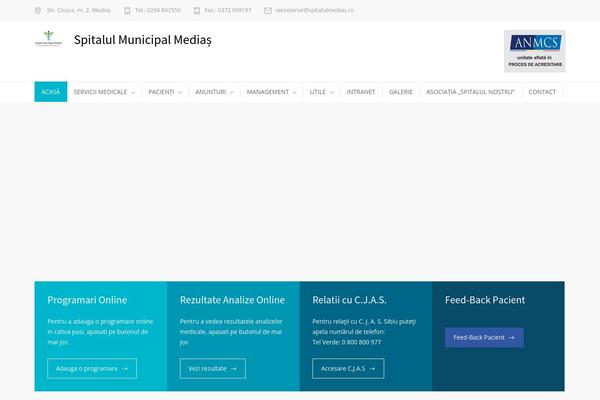Go to the Acasă menu item
Image resolution: width=600 pixels, height=400 pixels.
click(x=51, y=92)
